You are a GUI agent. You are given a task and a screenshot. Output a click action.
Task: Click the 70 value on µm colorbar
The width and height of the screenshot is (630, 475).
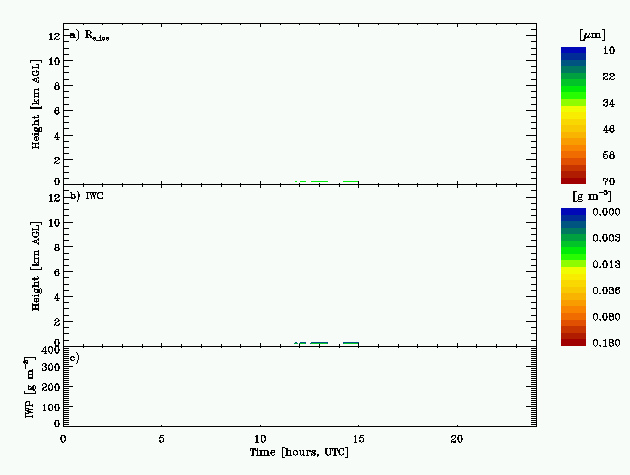pos(609,181)
